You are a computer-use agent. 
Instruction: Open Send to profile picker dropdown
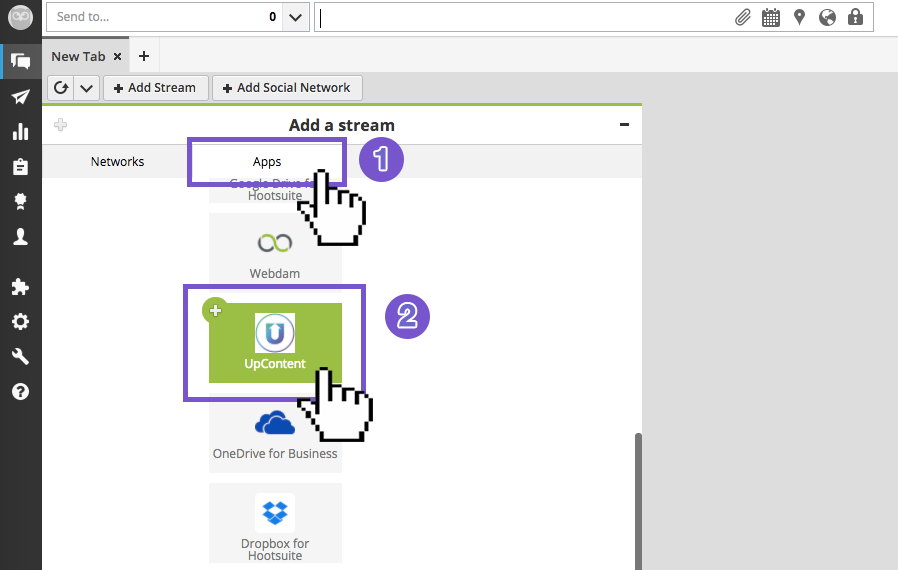click(296, 17)
